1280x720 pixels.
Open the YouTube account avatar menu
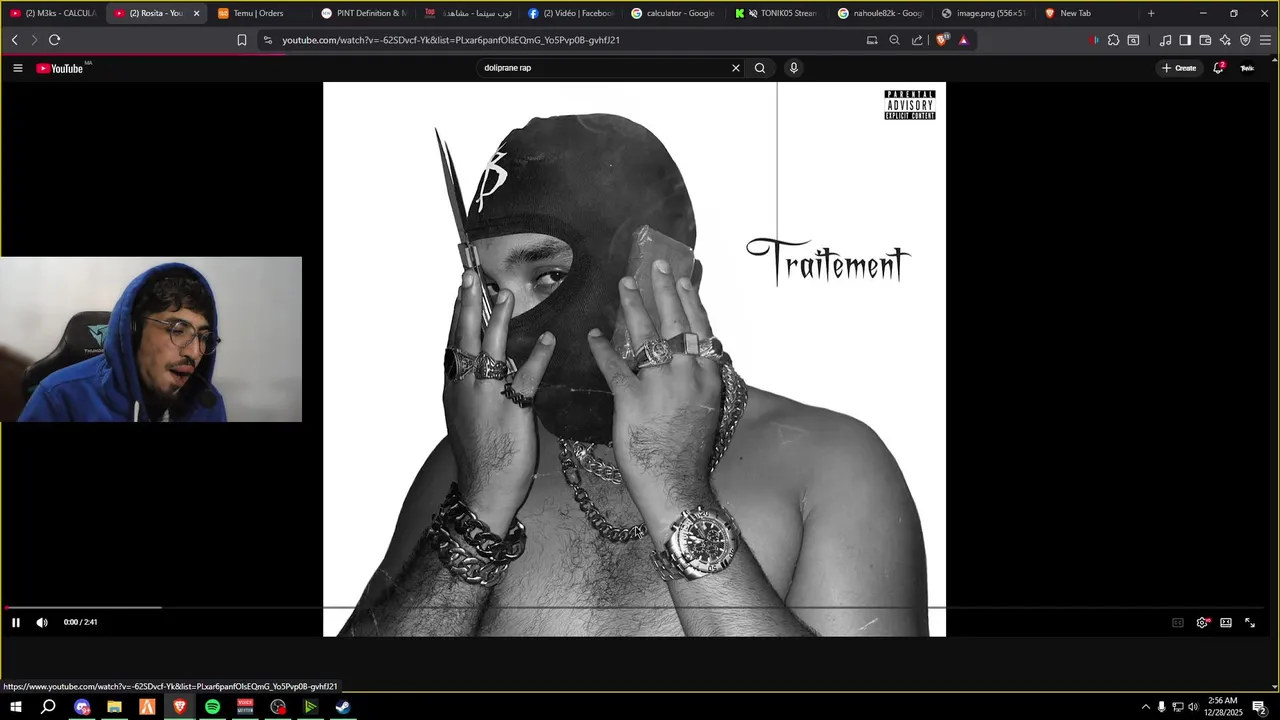(1247, 68)
